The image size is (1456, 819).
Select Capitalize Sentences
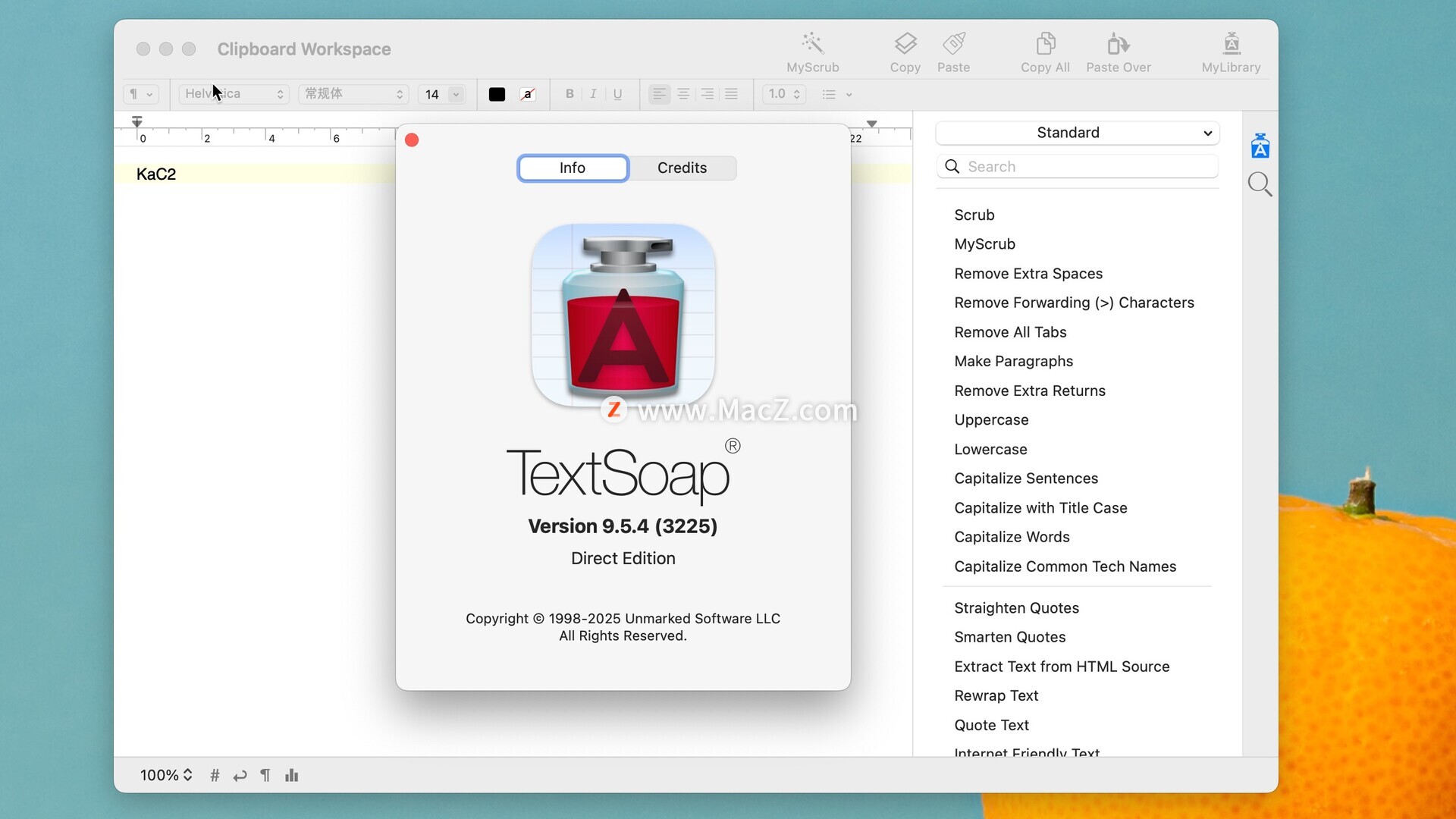click(1026, 479)
